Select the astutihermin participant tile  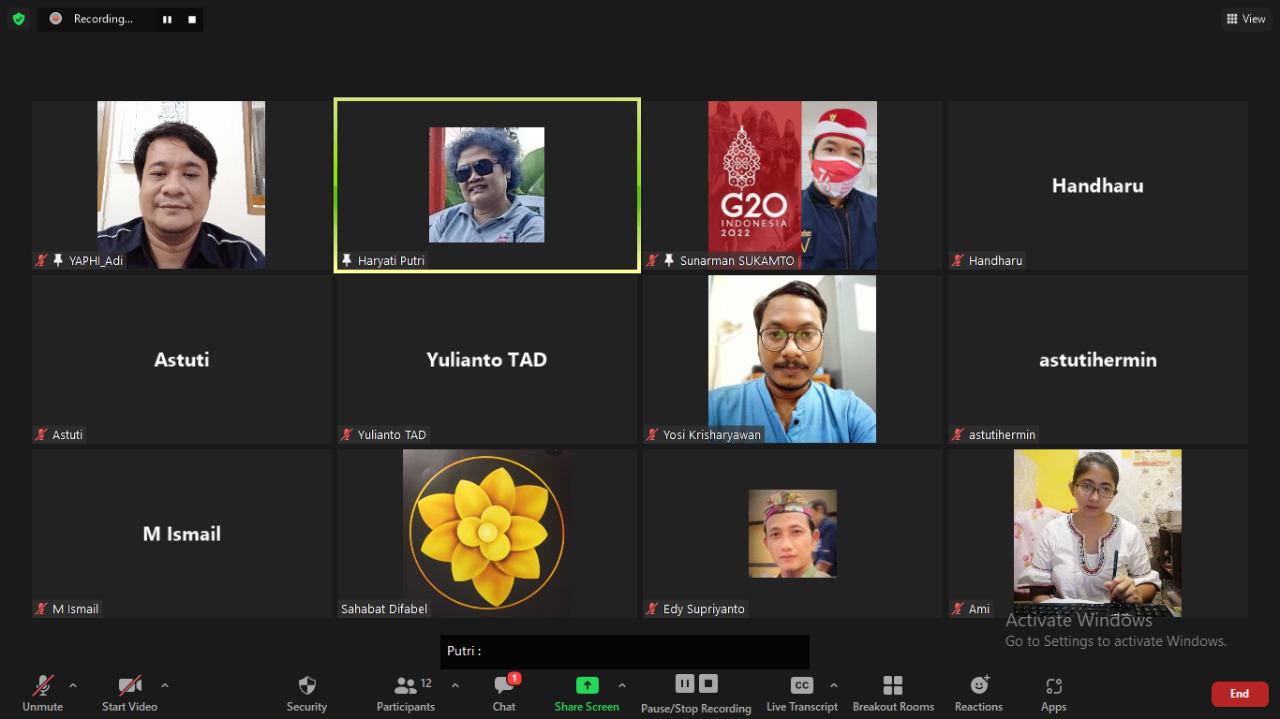1097,359
